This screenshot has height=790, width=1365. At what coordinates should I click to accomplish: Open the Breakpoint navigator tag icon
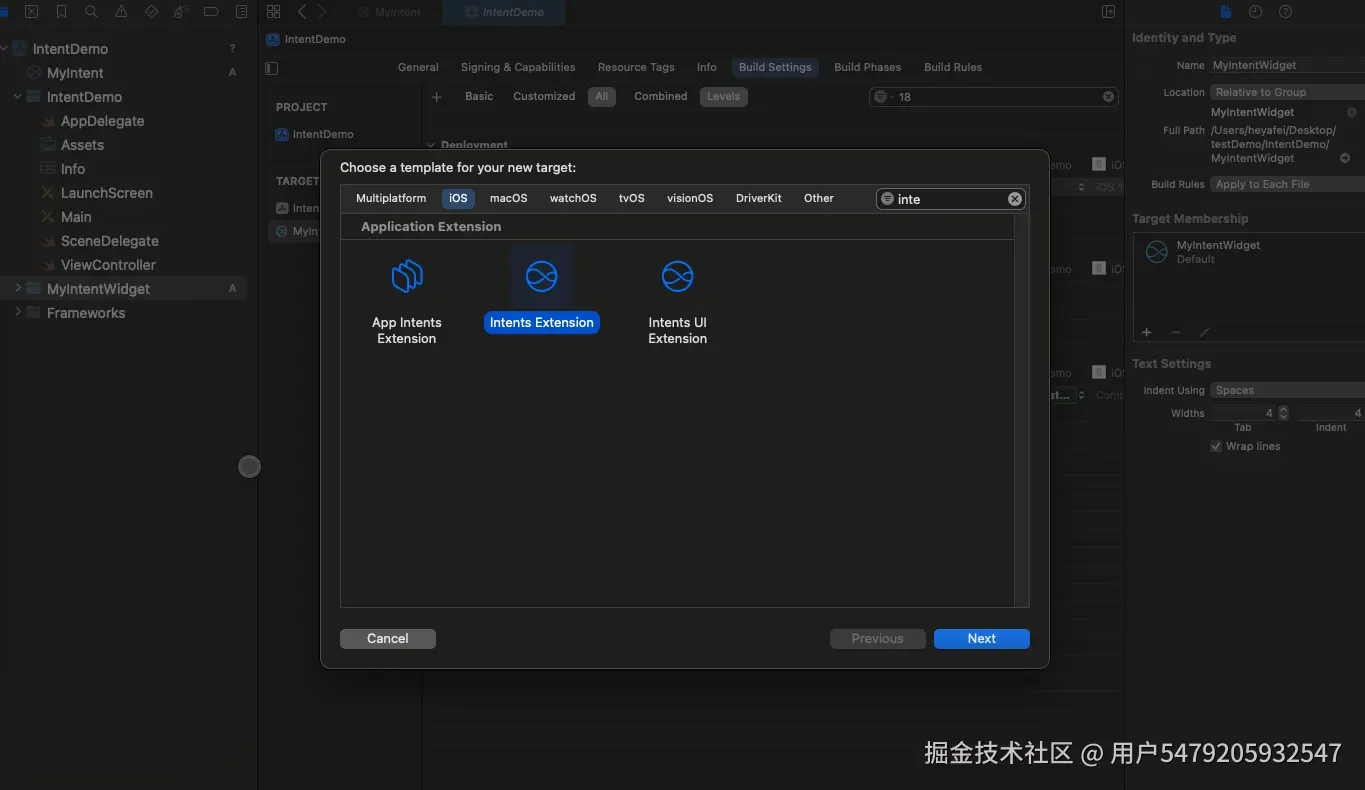[x=211, y=11]
